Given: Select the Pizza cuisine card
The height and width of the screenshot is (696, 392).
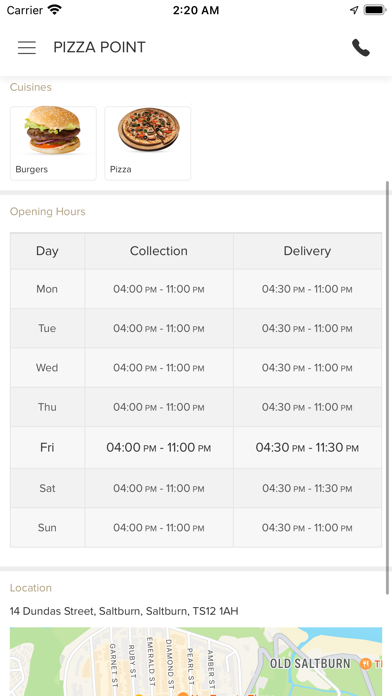Looking at the screenshot, I should (148, 143).
